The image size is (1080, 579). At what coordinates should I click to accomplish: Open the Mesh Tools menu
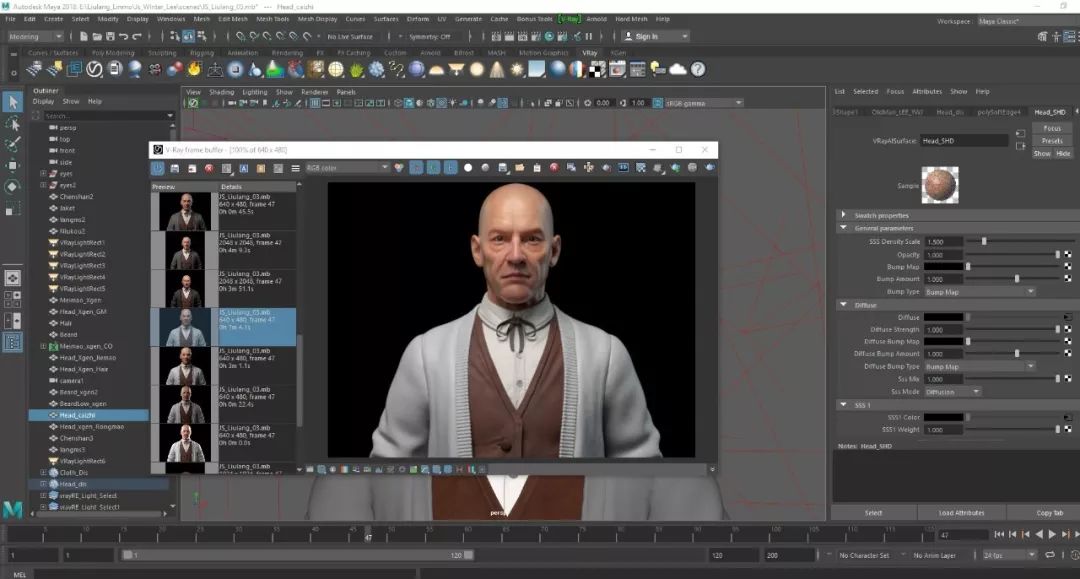point(271,18)
